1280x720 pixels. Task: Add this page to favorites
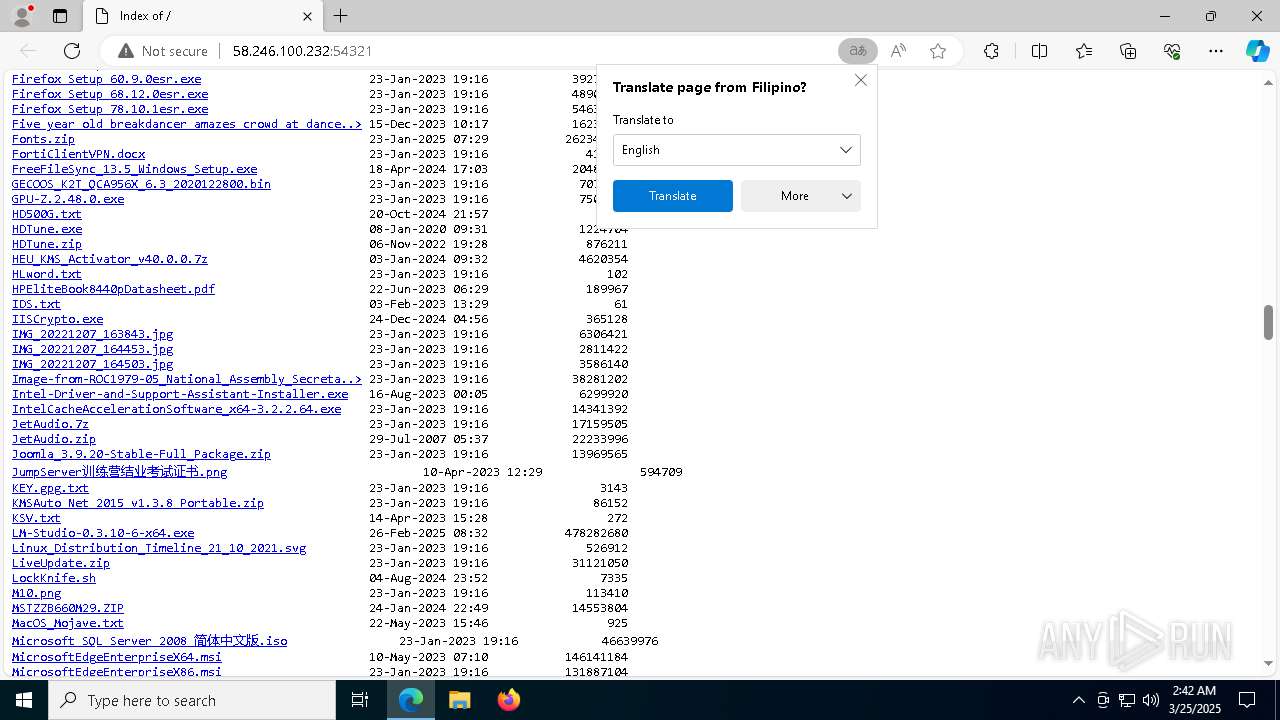[938, 51]
